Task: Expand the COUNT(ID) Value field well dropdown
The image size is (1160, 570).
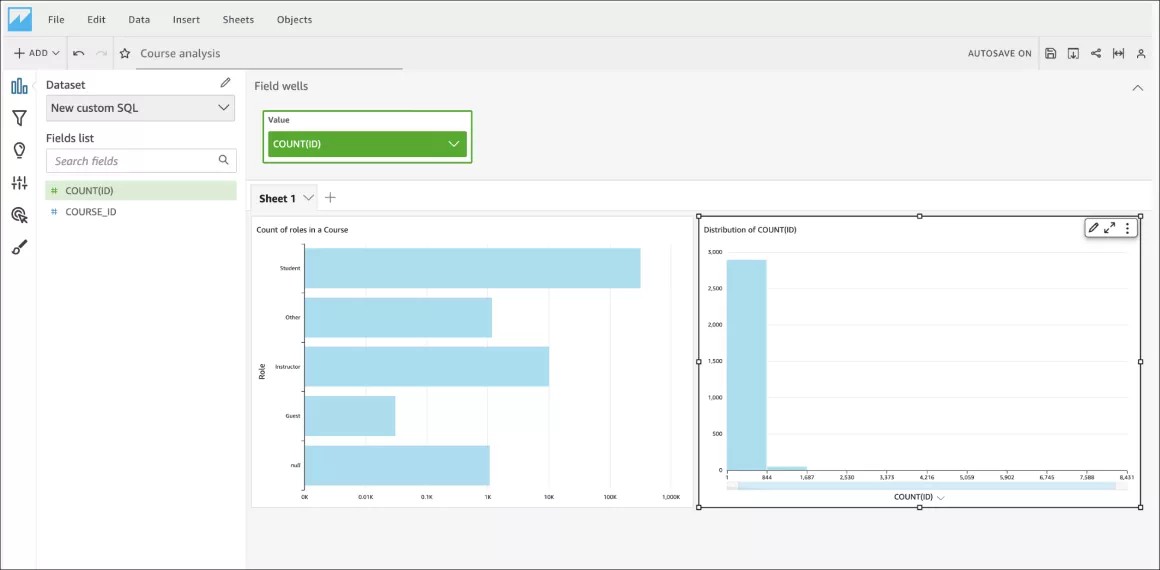Action: [454, 144]
